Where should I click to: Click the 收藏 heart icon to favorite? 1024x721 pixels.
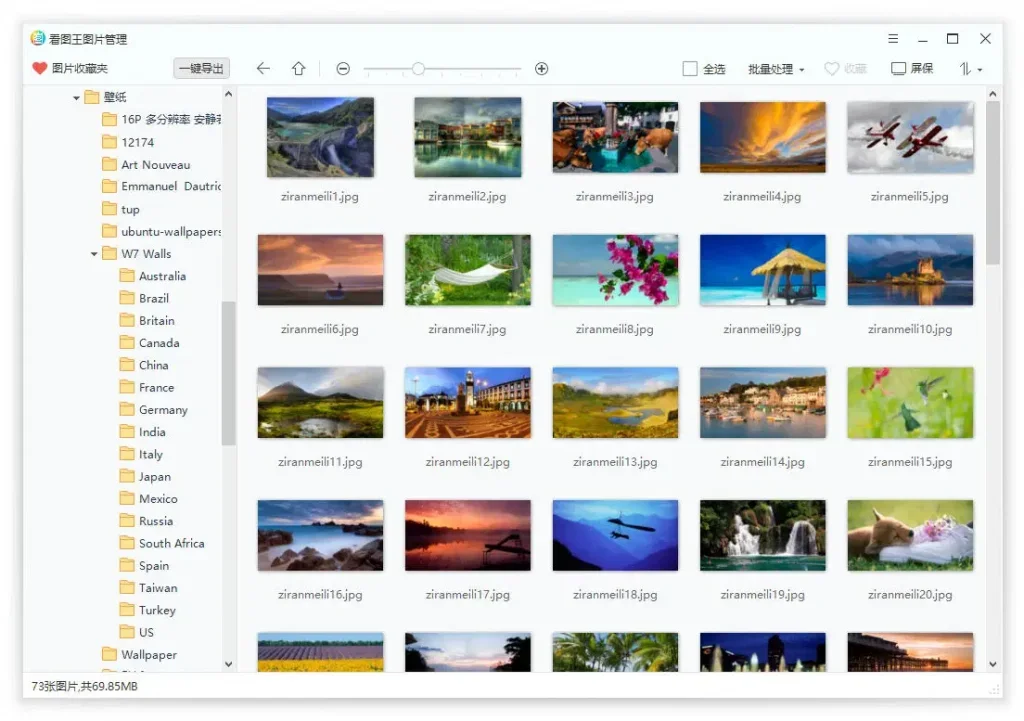[x=832, y=68]
